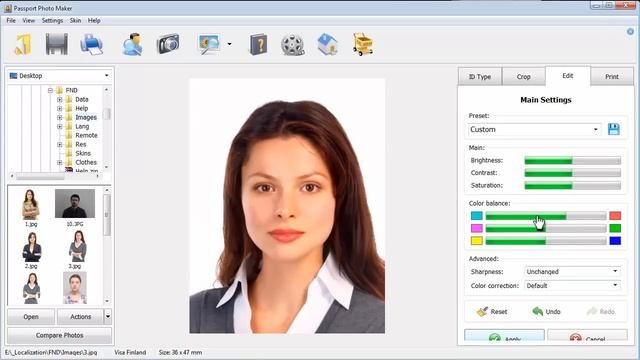Collapse the FND folder
Screen dimensions: 640x360
point(50,90)
